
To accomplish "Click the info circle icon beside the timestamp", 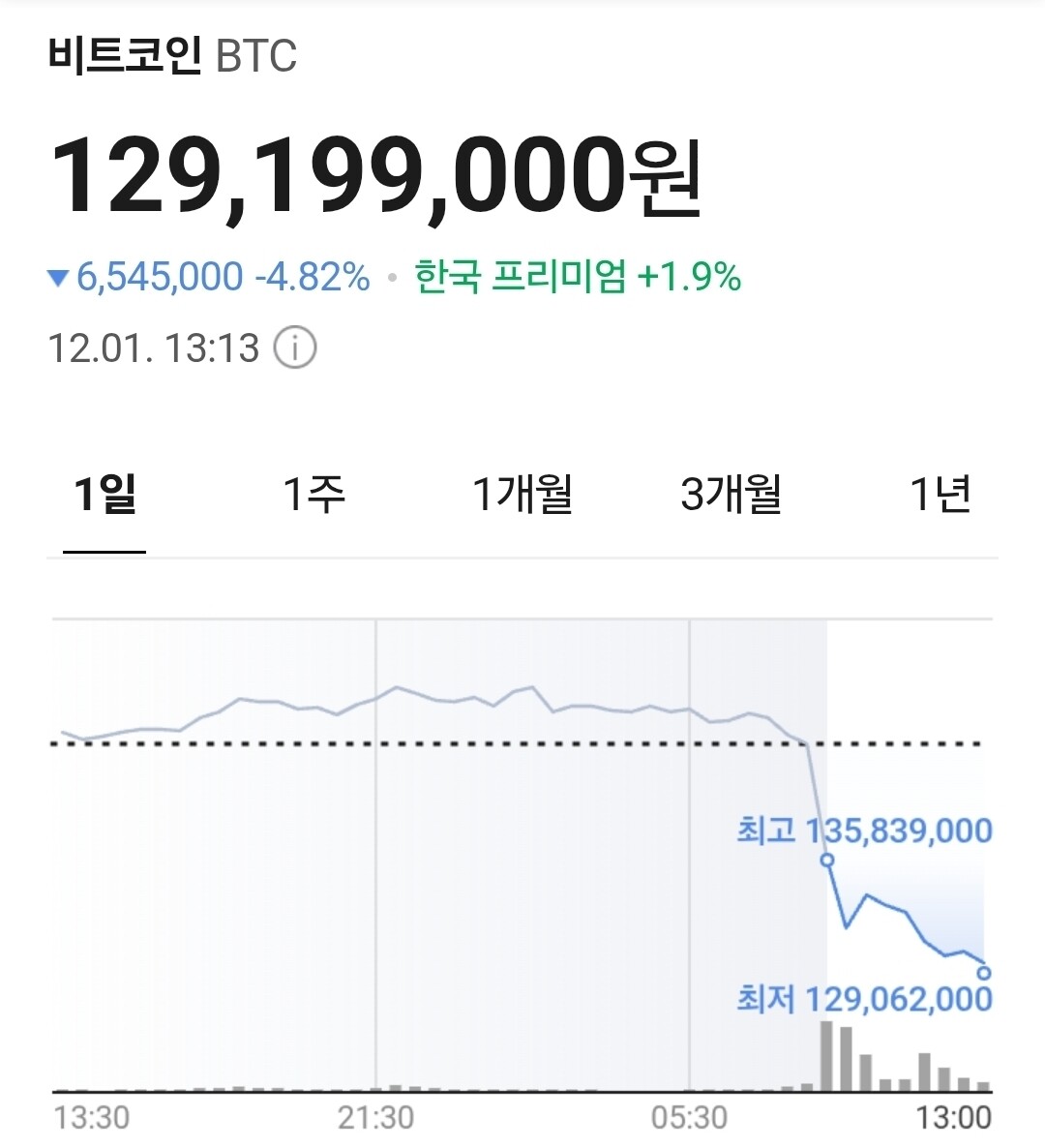I will (295, 347).
